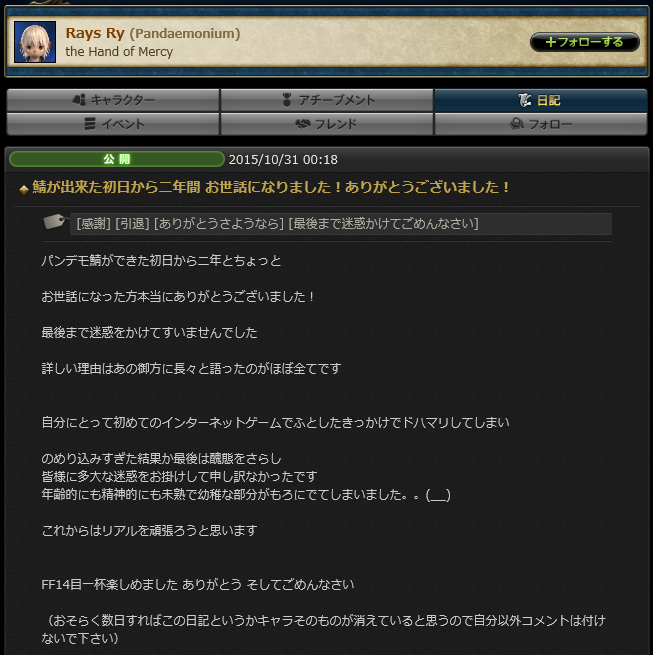This screenshot has height=655, width=653.
Task: Click the character silhouette icon beside キャラクター
Action: pyautogui.click(x=79, y=100)
